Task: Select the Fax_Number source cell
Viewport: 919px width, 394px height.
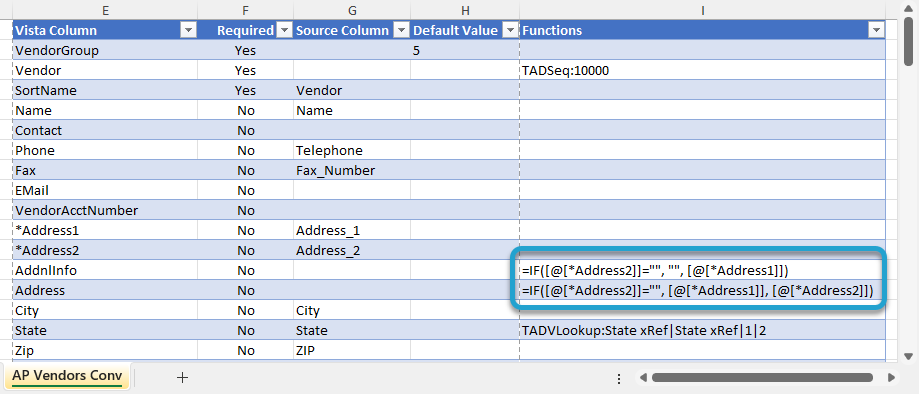Action: tap(352, 170)
